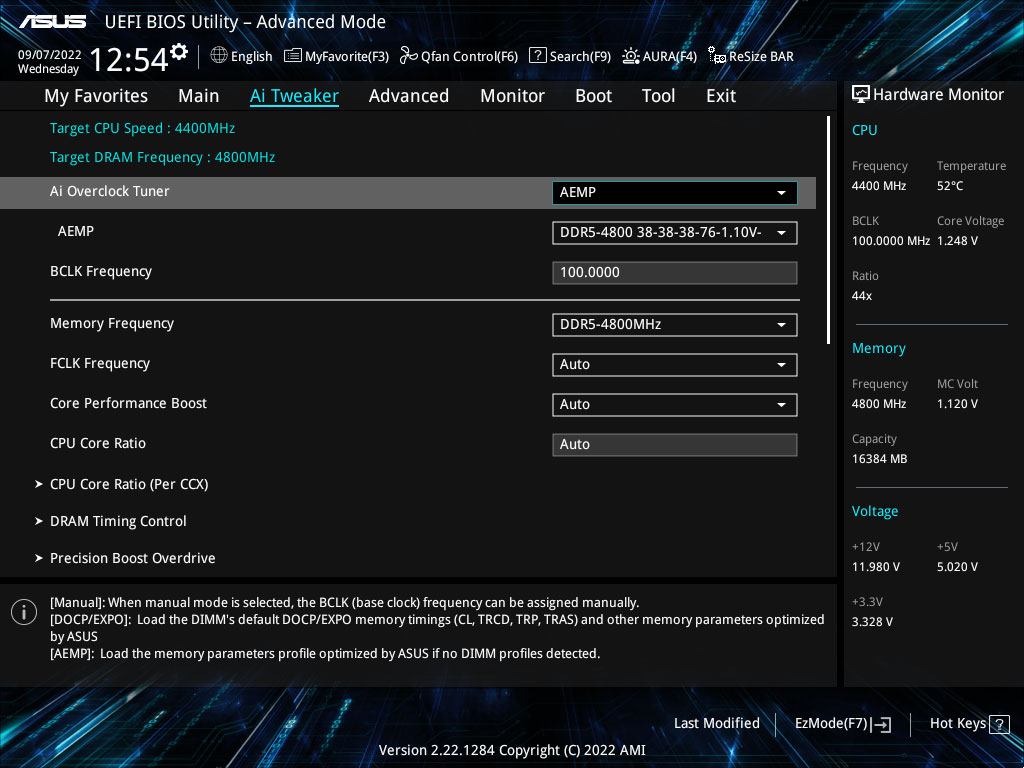
Task: Switch to the Advanced tab
Action: 409,95
